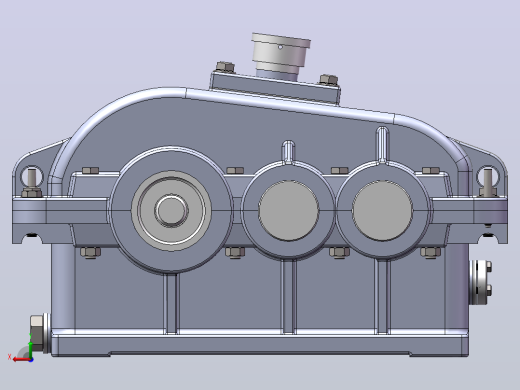Pick the left hex bolt on inspection cover
The image size is (520, 390).
click(225, 67)
